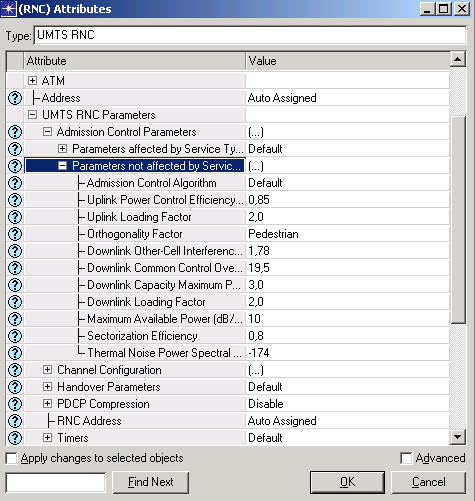
Task: Click help icon beside Parameters not affected by Service
Action: tap(15, 166)
